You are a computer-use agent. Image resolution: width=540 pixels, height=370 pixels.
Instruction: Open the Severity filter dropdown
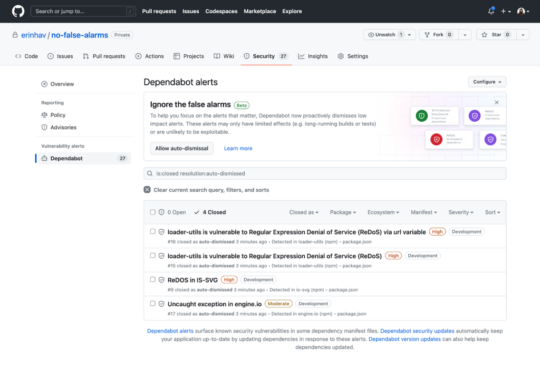(x=461, y=212)
